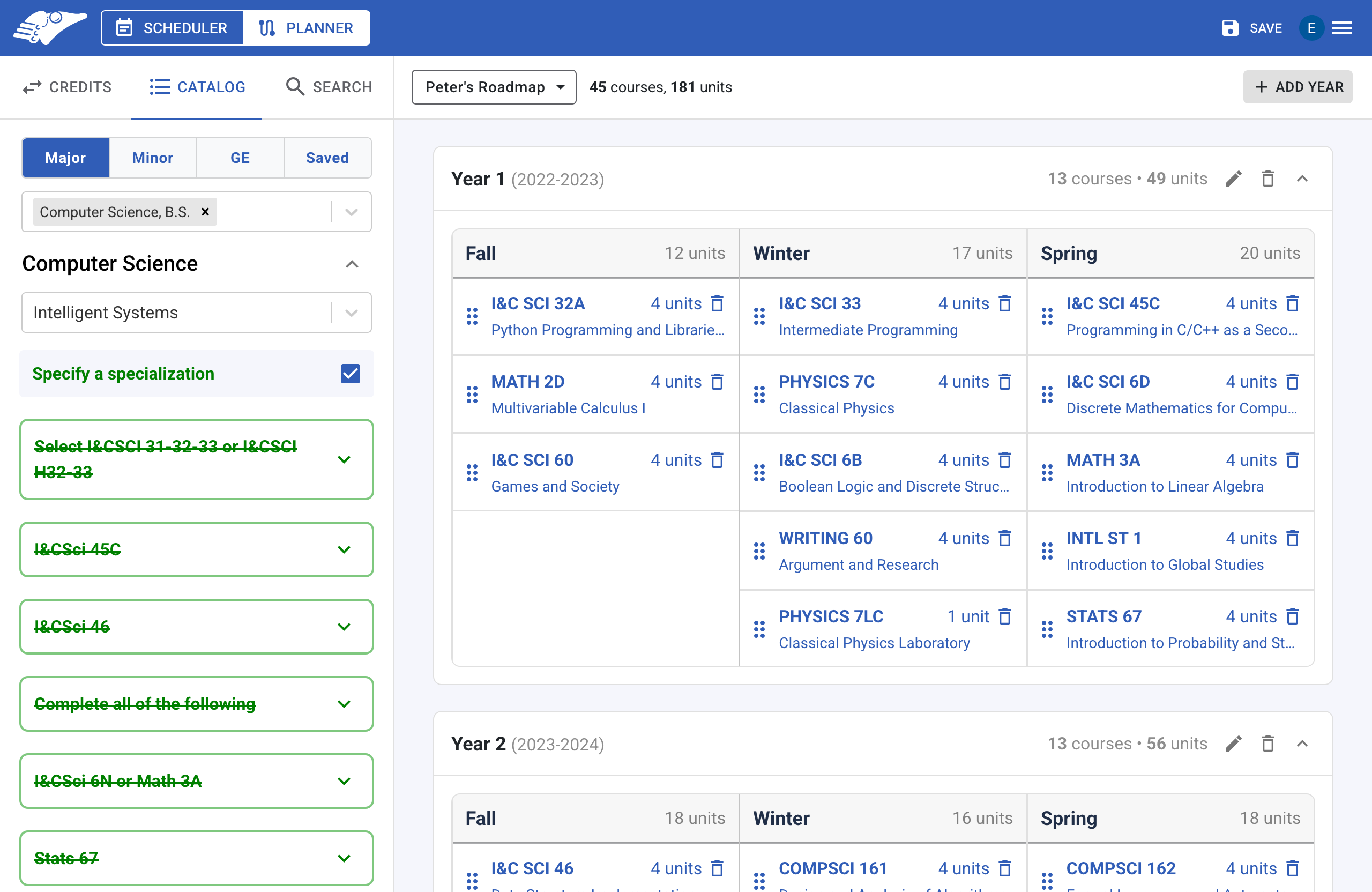This screenshot has width=1372, height=892.
Task: Uncheck Specify a specialization checkbox
Action: 350,374
